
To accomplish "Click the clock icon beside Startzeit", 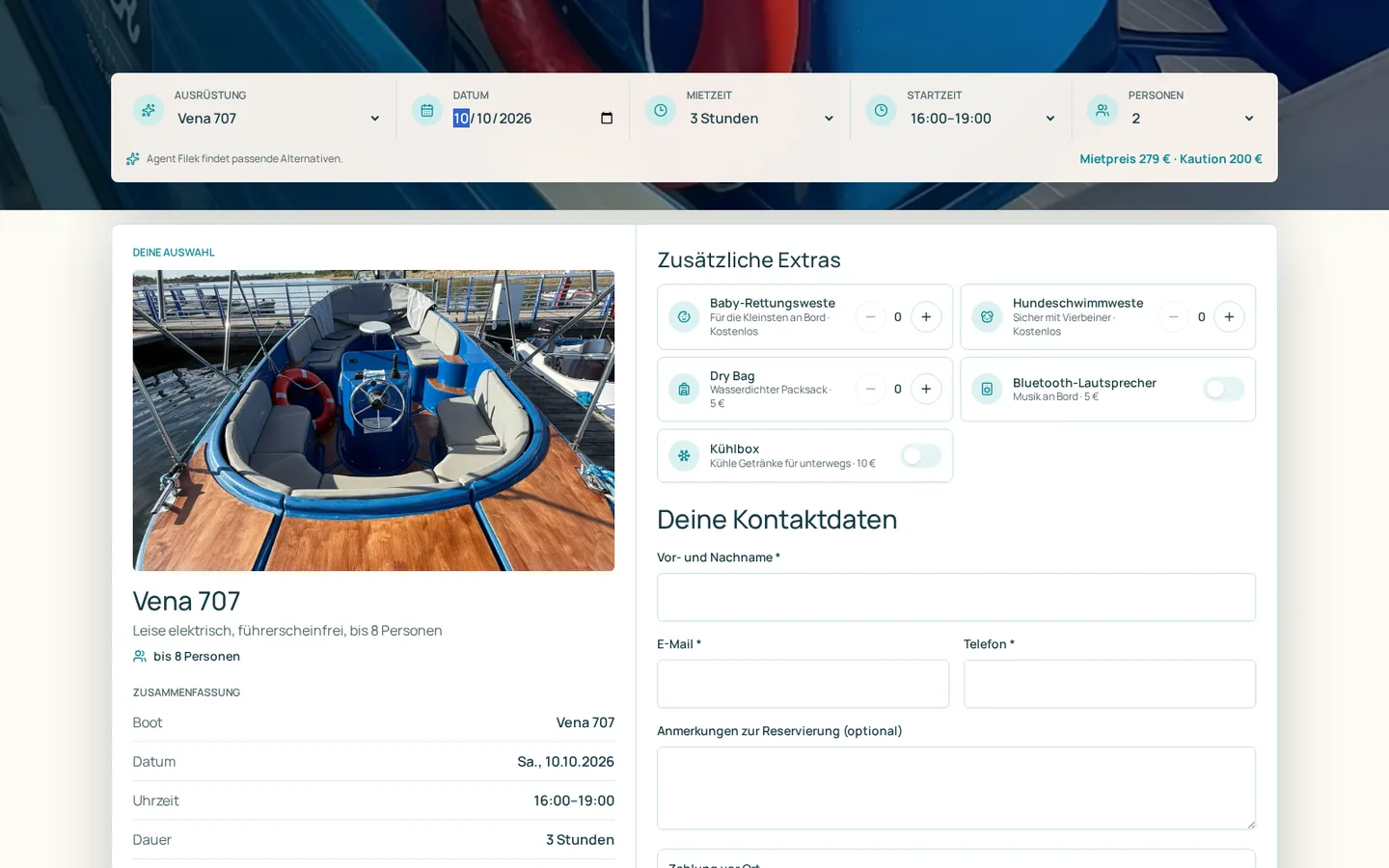I will [x=881, y=110].
